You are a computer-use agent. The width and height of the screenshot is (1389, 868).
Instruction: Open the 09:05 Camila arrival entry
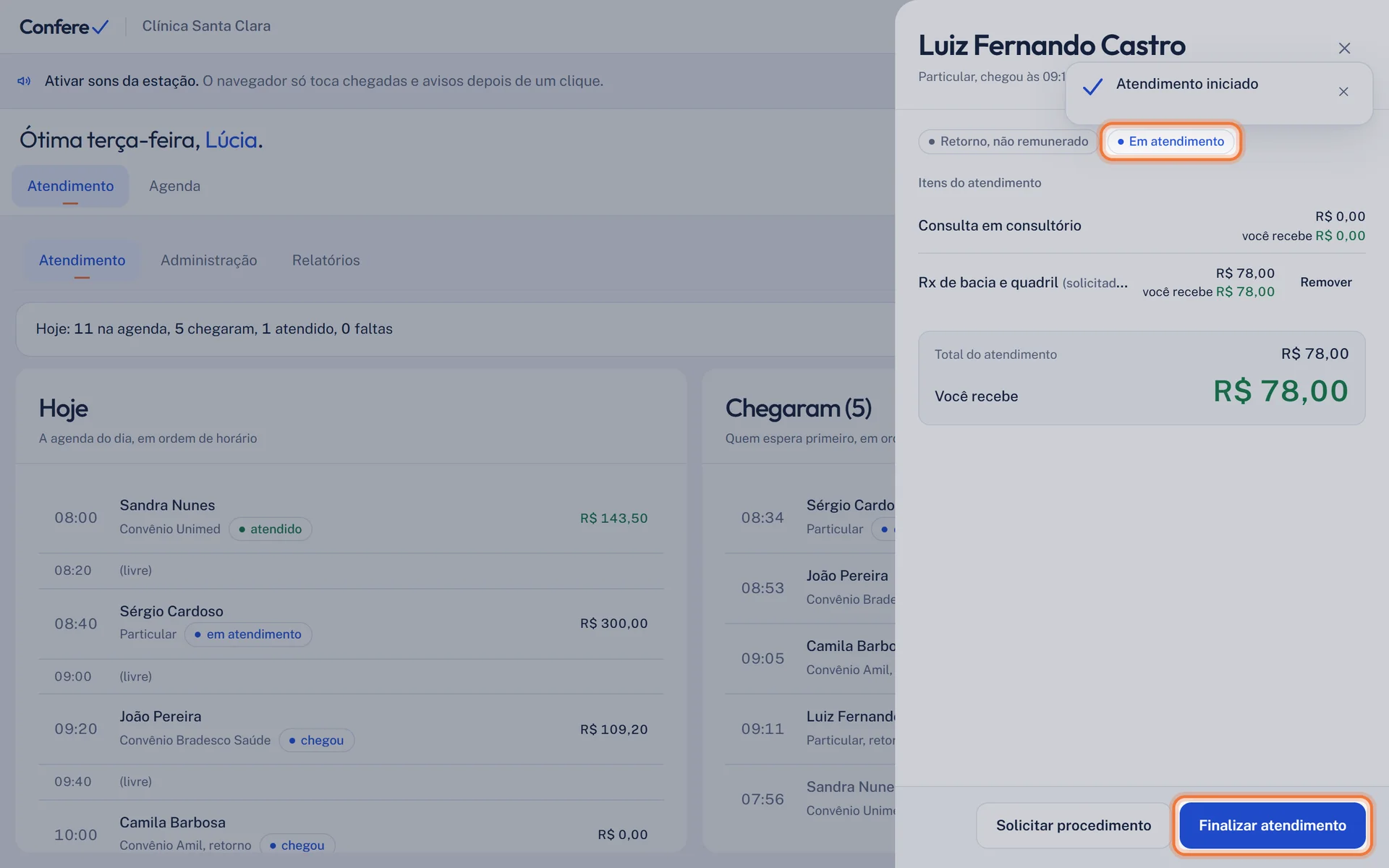pos(810,658)
